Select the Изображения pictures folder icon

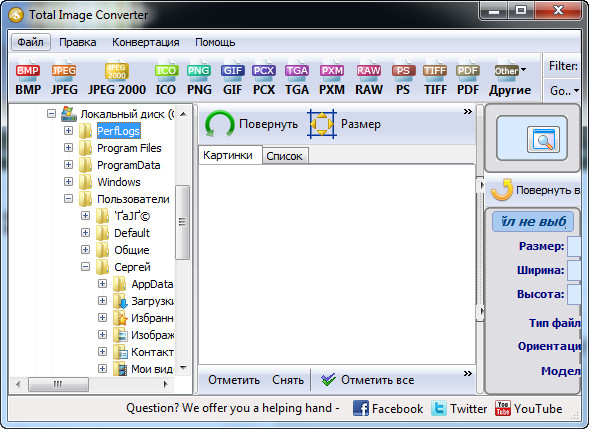(x=120, y=335)
